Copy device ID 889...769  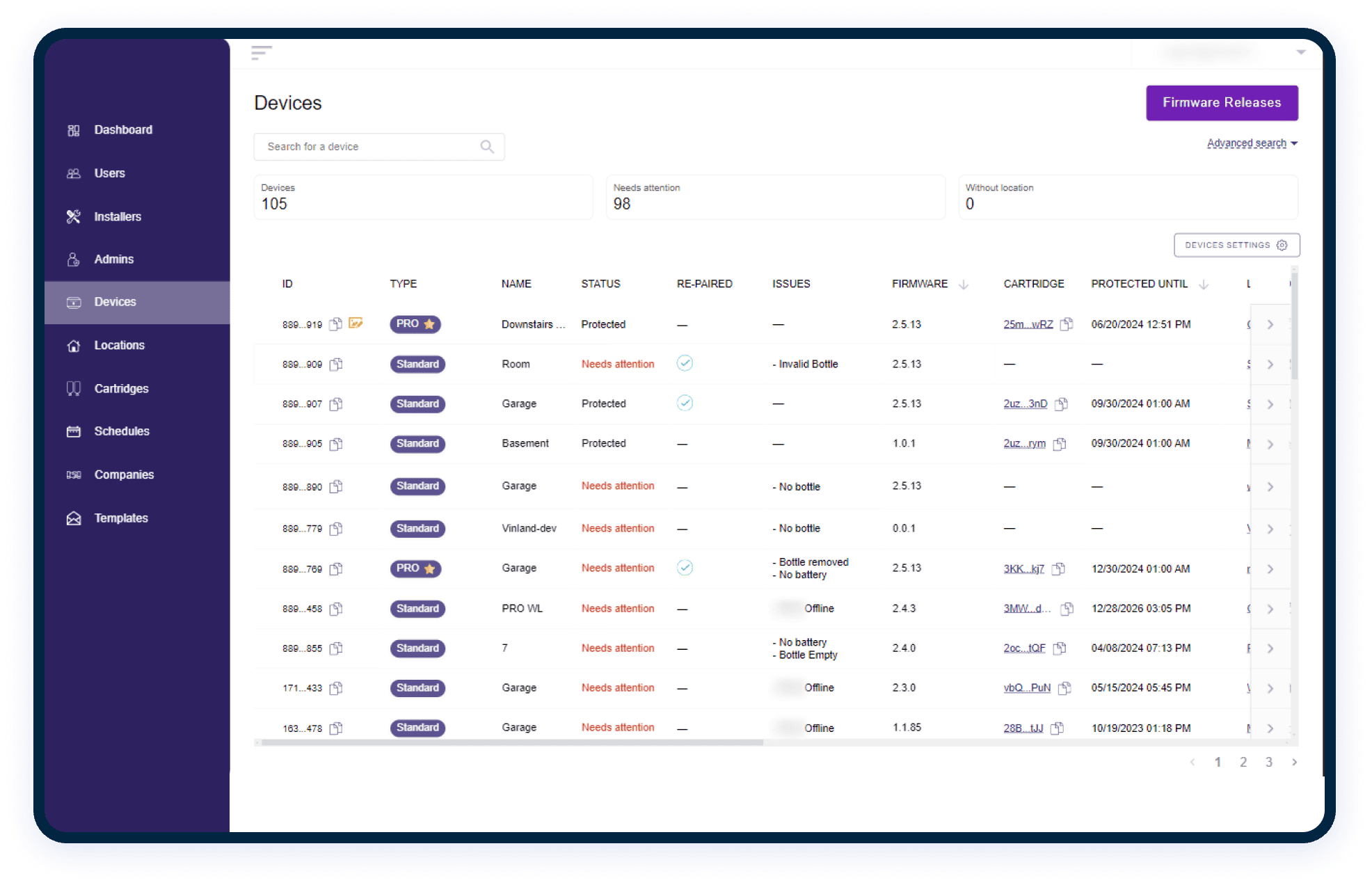336,569
